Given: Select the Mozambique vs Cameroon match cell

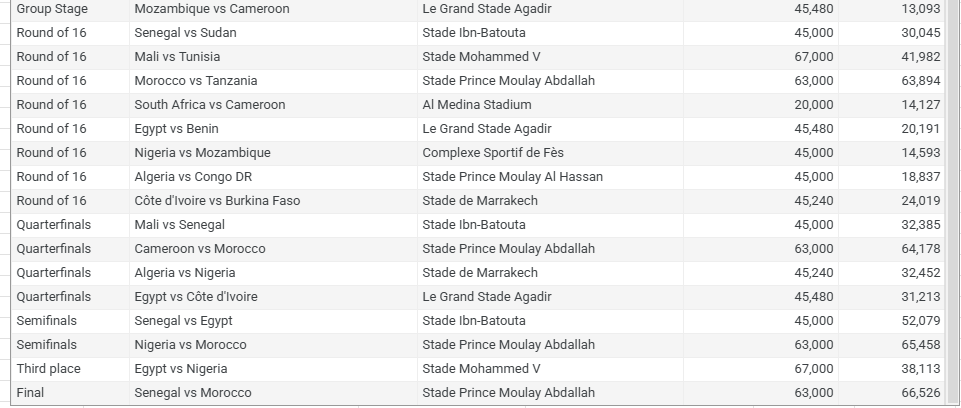Looking at the screenshot, I should (x=212, y=9).
